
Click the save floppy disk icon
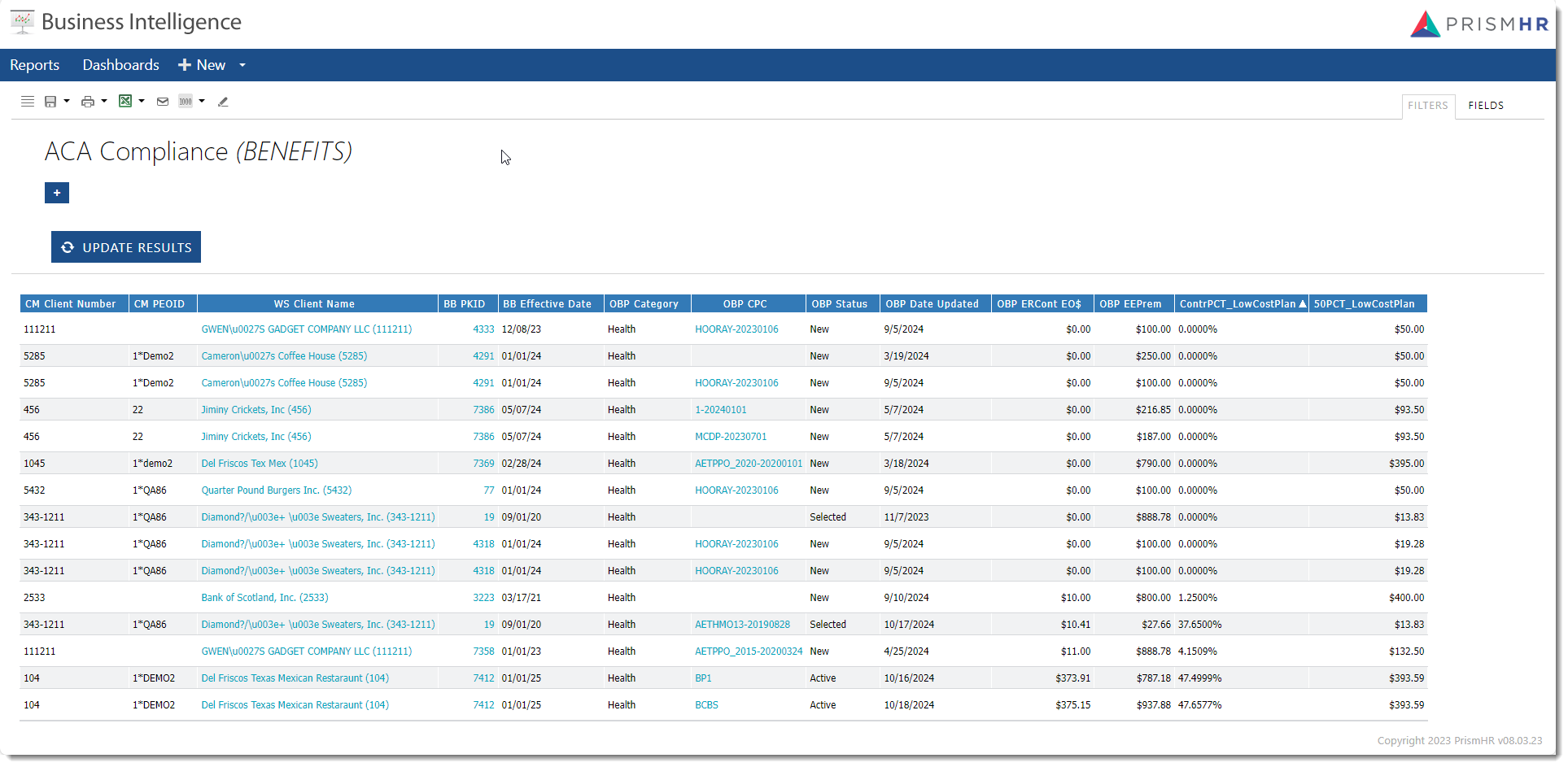pyautogui.click(x=50, y=102)
